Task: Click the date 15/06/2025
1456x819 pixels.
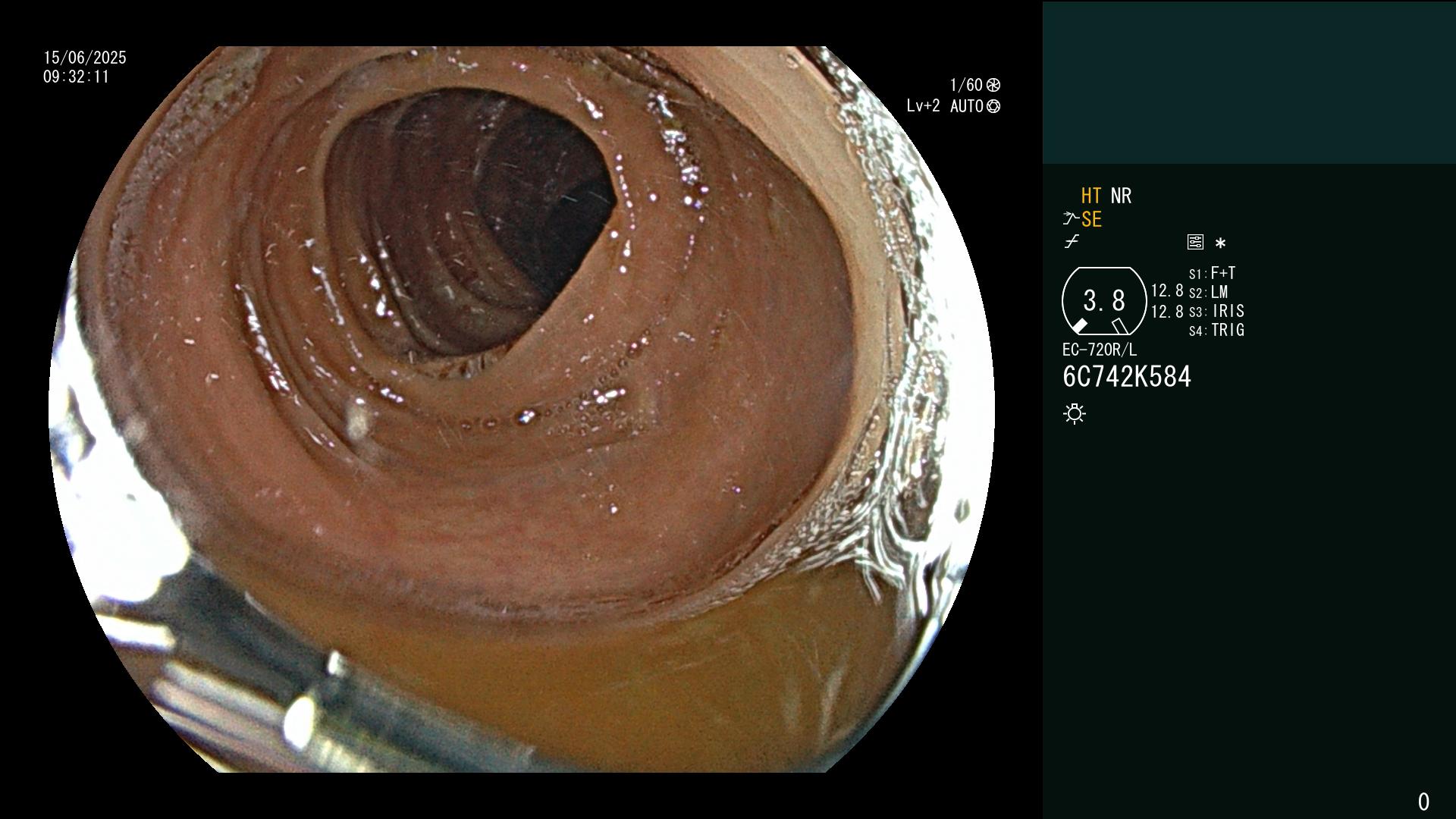Action: 85,58
